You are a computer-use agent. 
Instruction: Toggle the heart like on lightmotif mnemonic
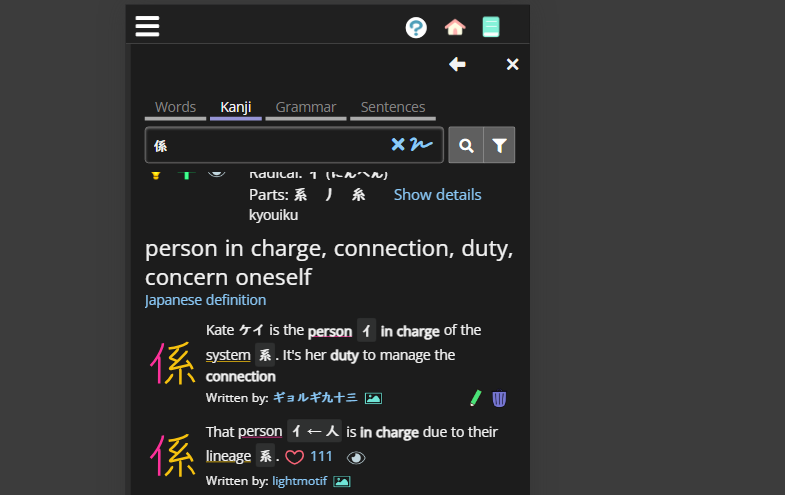click(294, 457)
